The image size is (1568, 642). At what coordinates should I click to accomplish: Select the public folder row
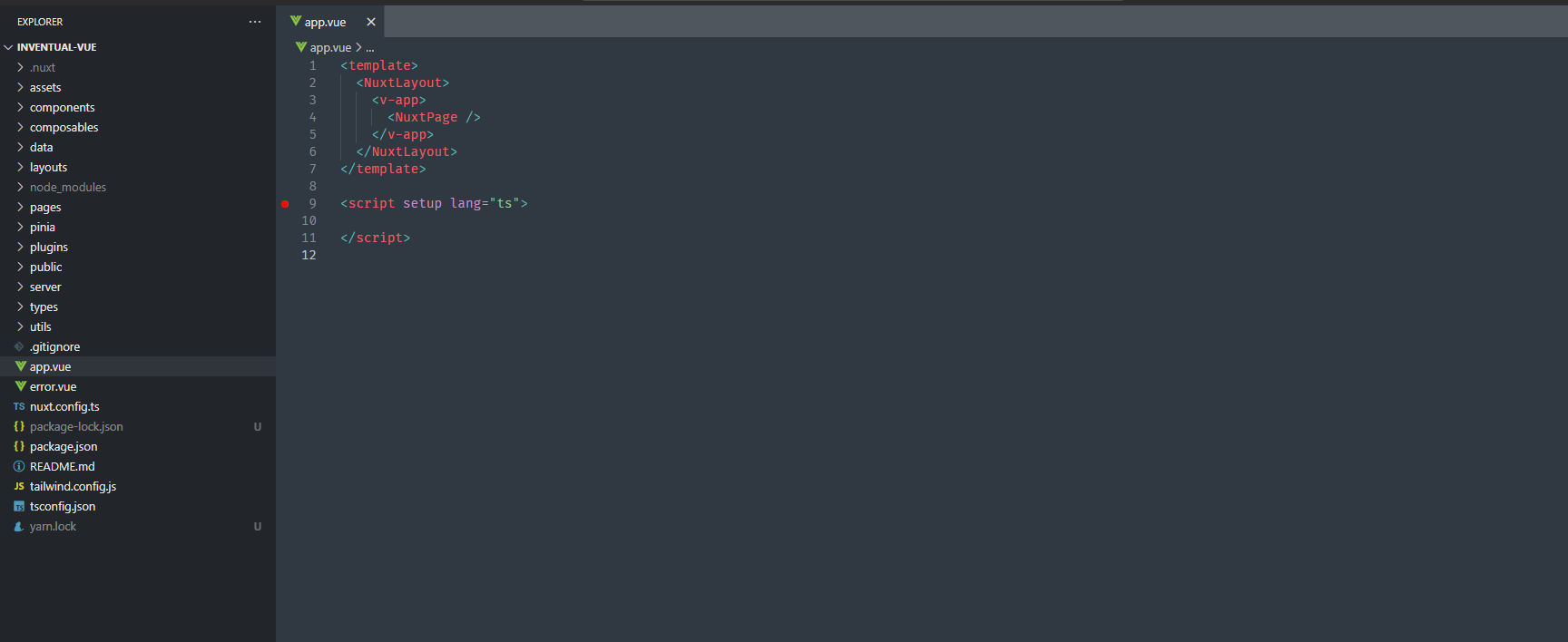click(x=138, y=267)
